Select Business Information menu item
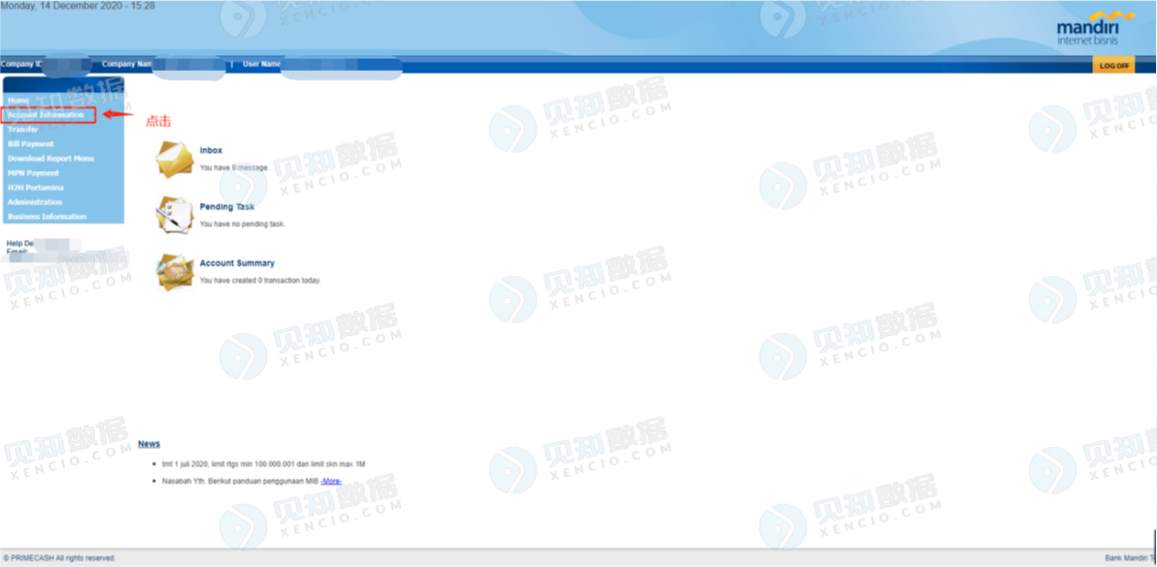The image size is (1157, 567). pyautogui.click(x=47, y=216)
